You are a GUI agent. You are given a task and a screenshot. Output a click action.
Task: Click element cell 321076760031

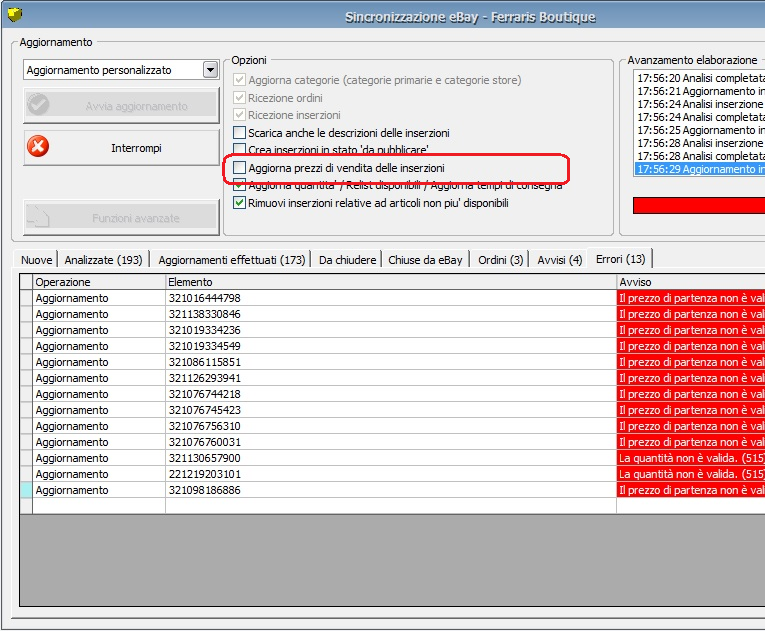391,442
